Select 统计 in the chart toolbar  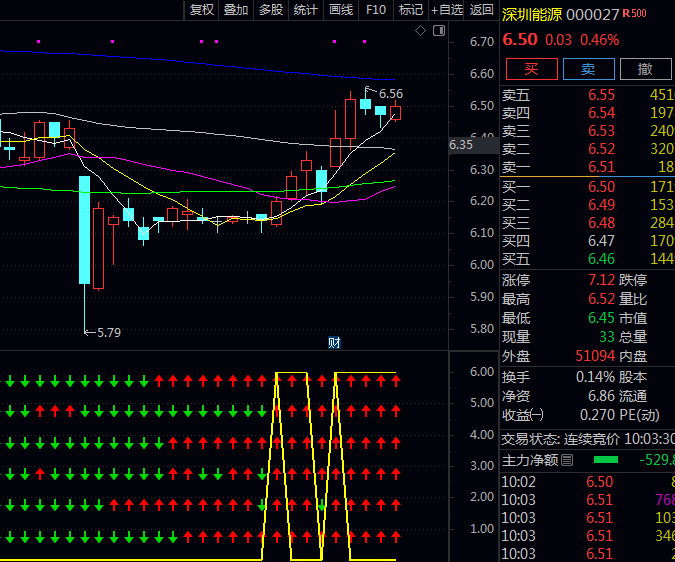click(306, 10)
